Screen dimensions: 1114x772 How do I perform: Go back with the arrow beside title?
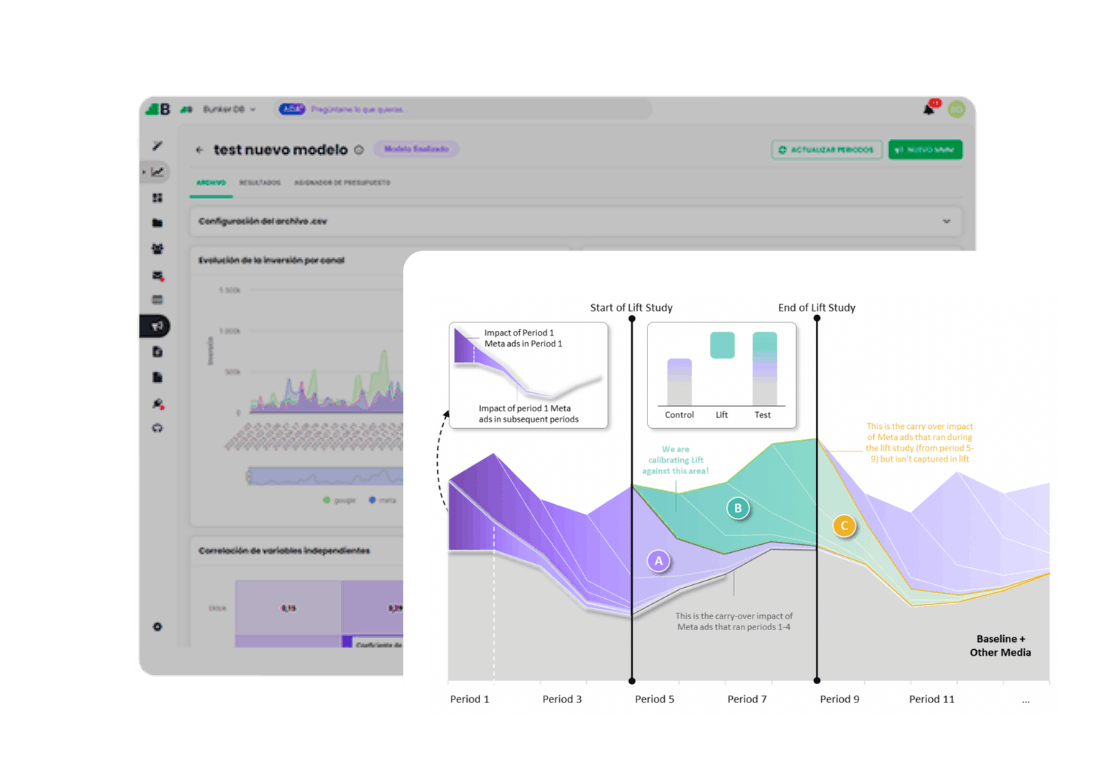click(x=200, y=150)
